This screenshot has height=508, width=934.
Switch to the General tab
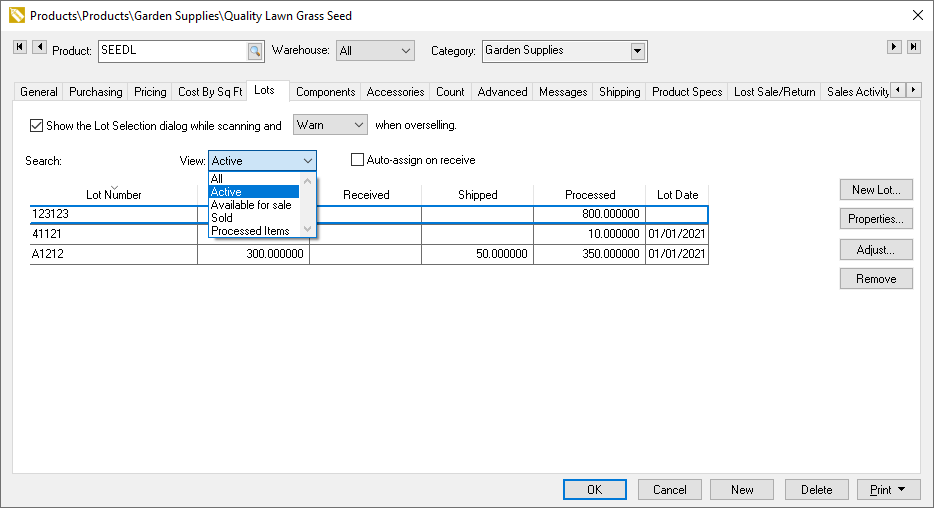(39, 92)
